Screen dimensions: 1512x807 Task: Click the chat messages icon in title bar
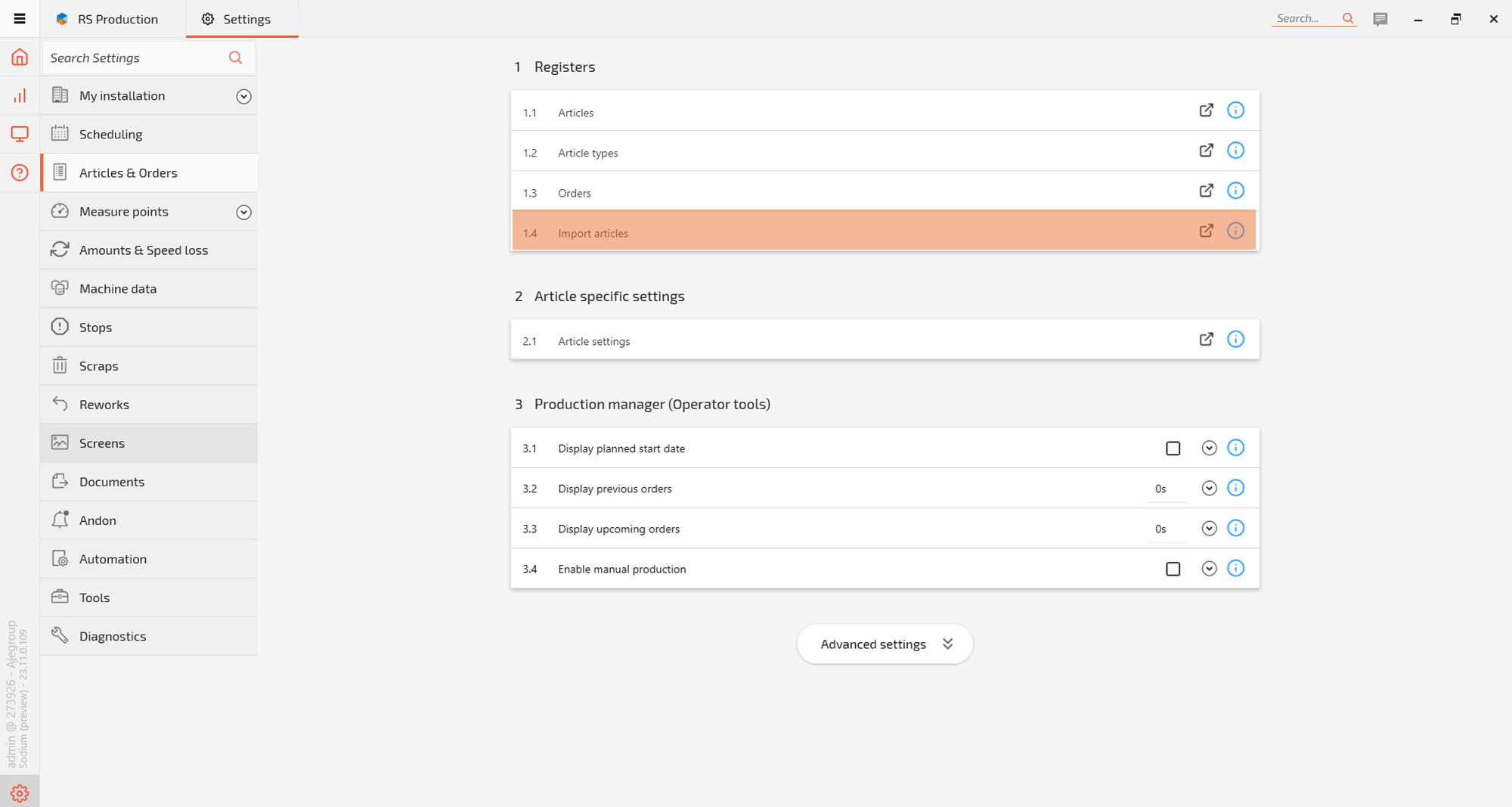point(1380,19)
